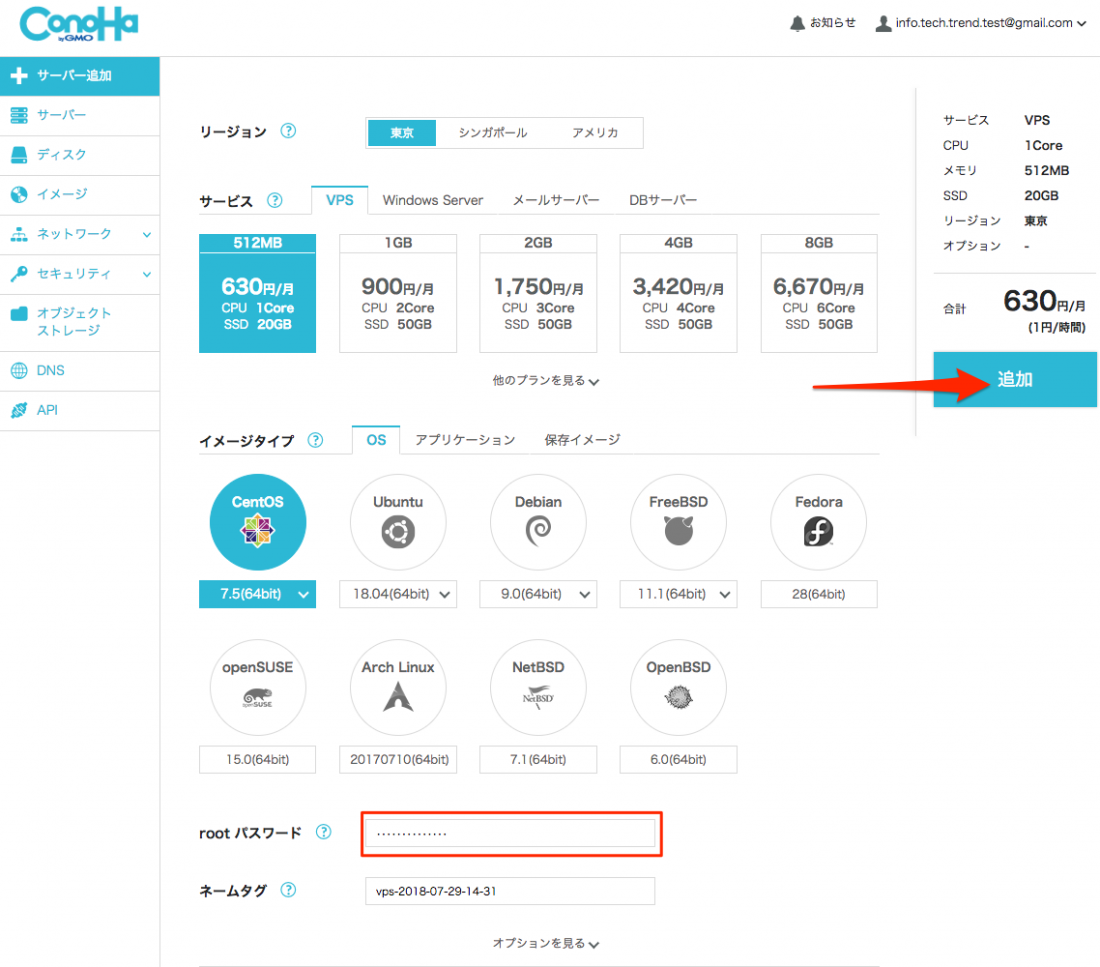Click the plus icon for サーバー追加
Screen dimensions: 1100x967
pos(19,75)
